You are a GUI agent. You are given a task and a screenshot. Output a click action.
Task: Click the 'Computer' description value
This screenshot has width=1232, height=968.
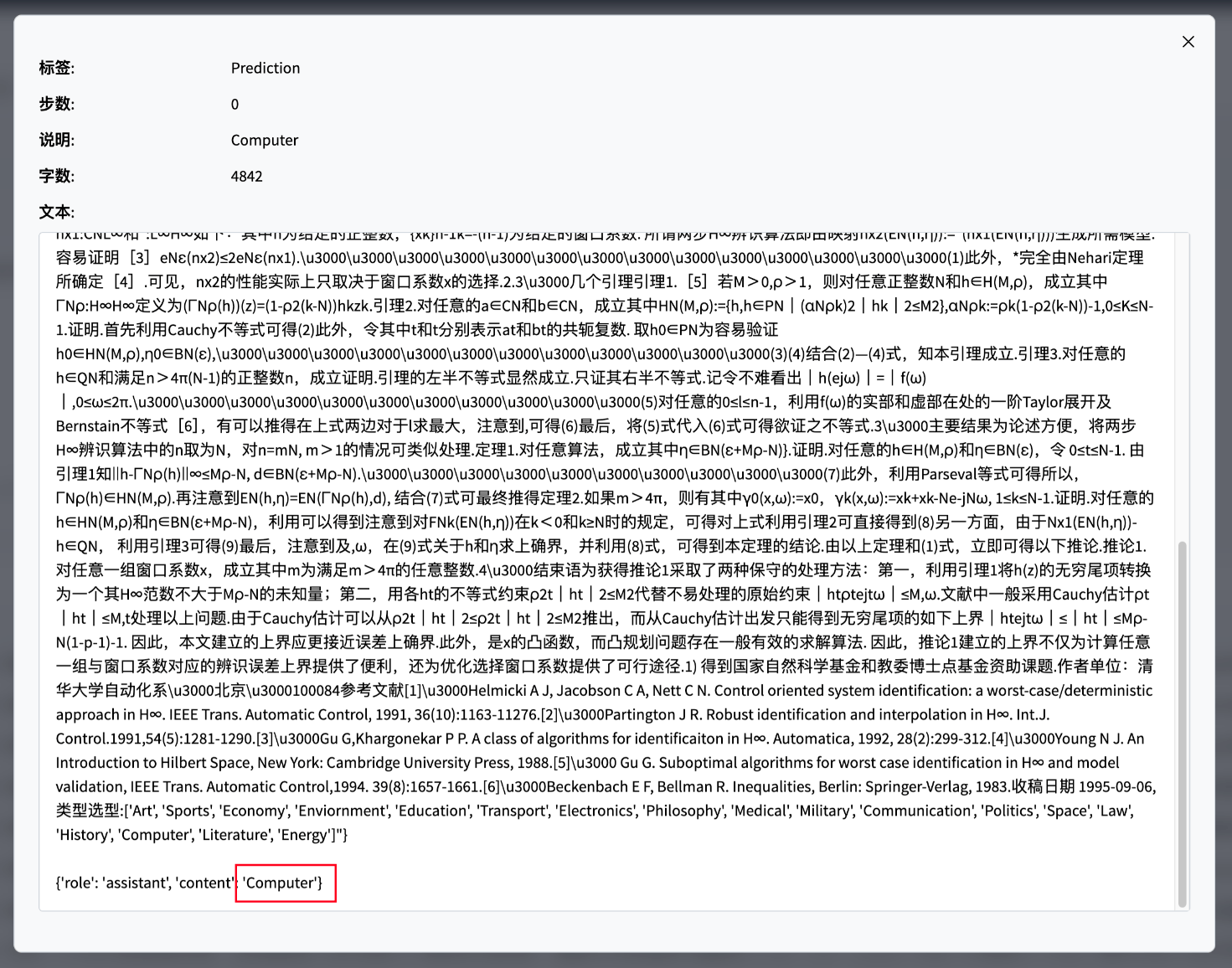[x=265, y=140]
